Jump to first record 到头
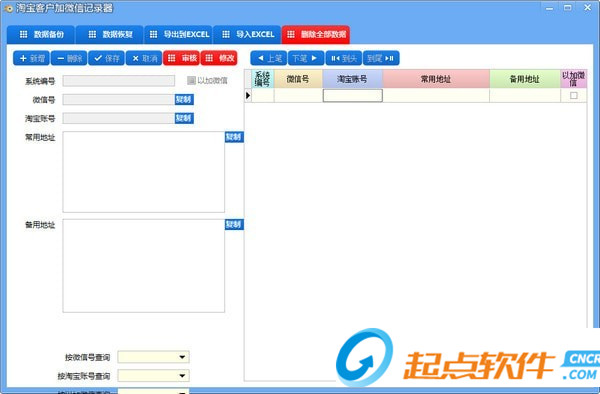The height and width of the screenshot is (394, 600). 344,58
